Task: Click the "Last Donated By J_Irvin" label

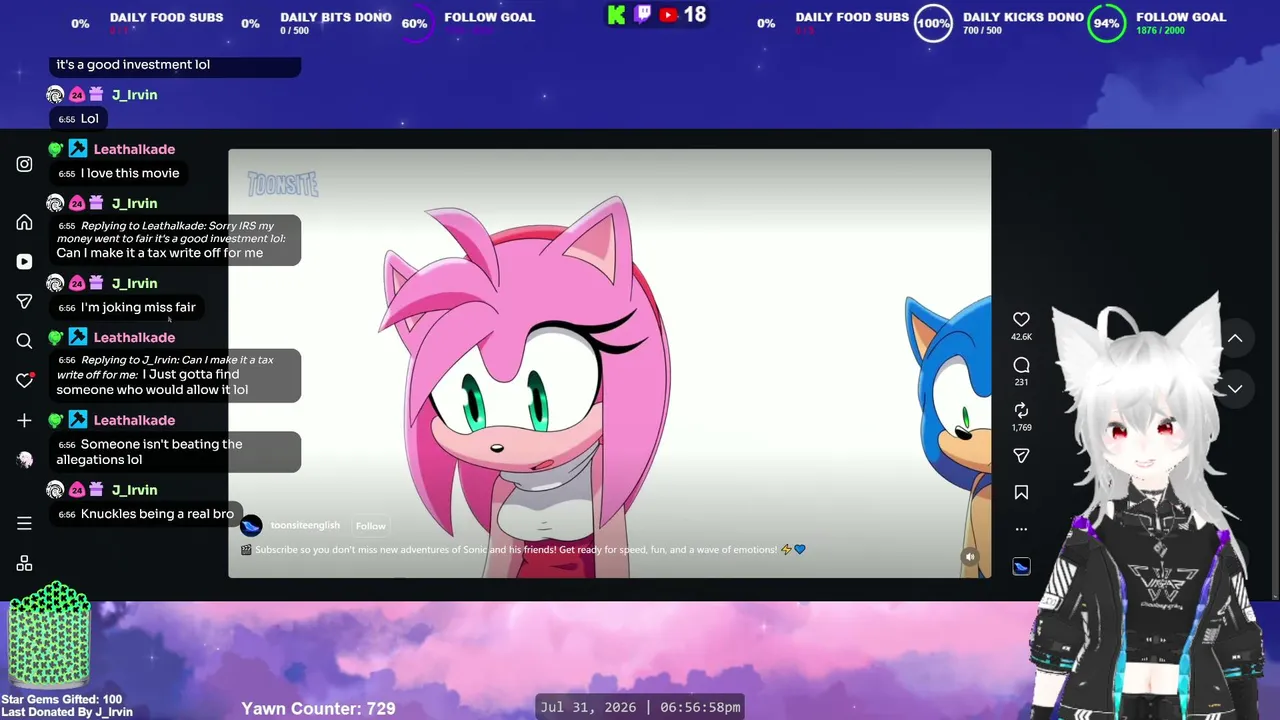Action: click(67, 713)
